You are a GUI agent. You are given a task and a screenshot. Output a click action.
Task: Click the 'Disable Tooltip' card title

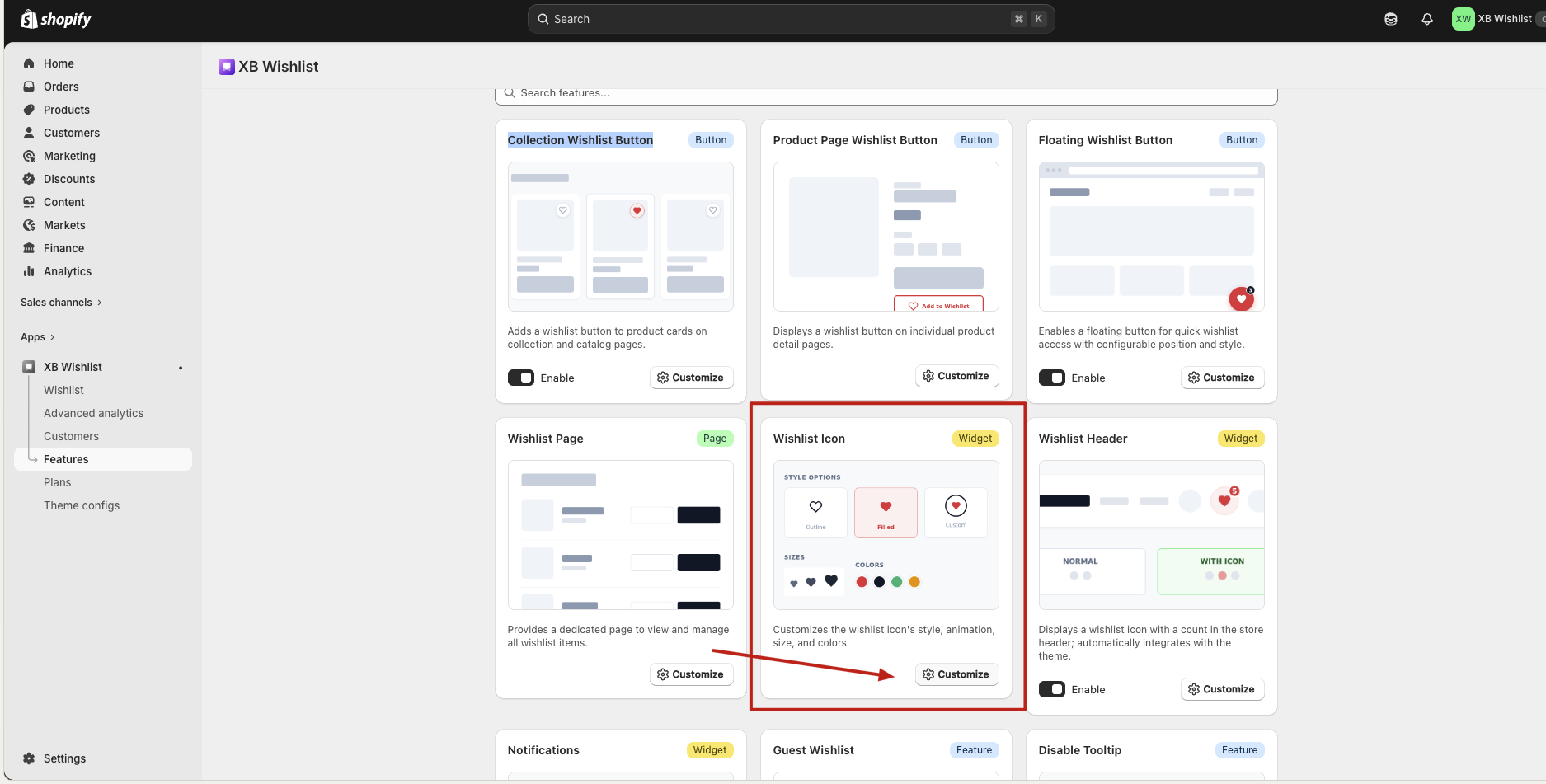point(1079,750)
